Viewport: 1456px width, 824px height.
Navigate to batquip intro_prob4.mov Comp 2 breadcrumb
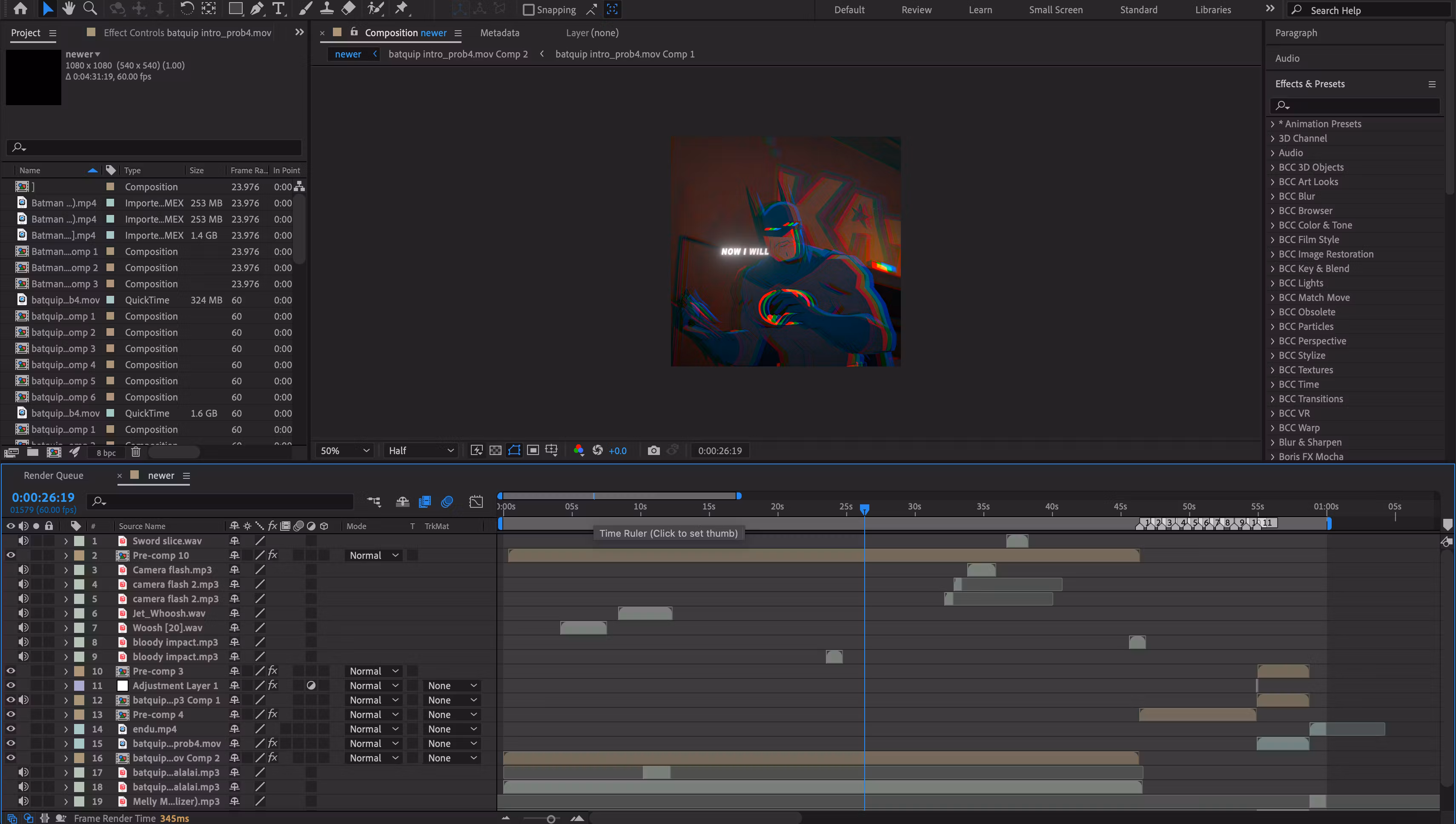click(x=457, y=54)
